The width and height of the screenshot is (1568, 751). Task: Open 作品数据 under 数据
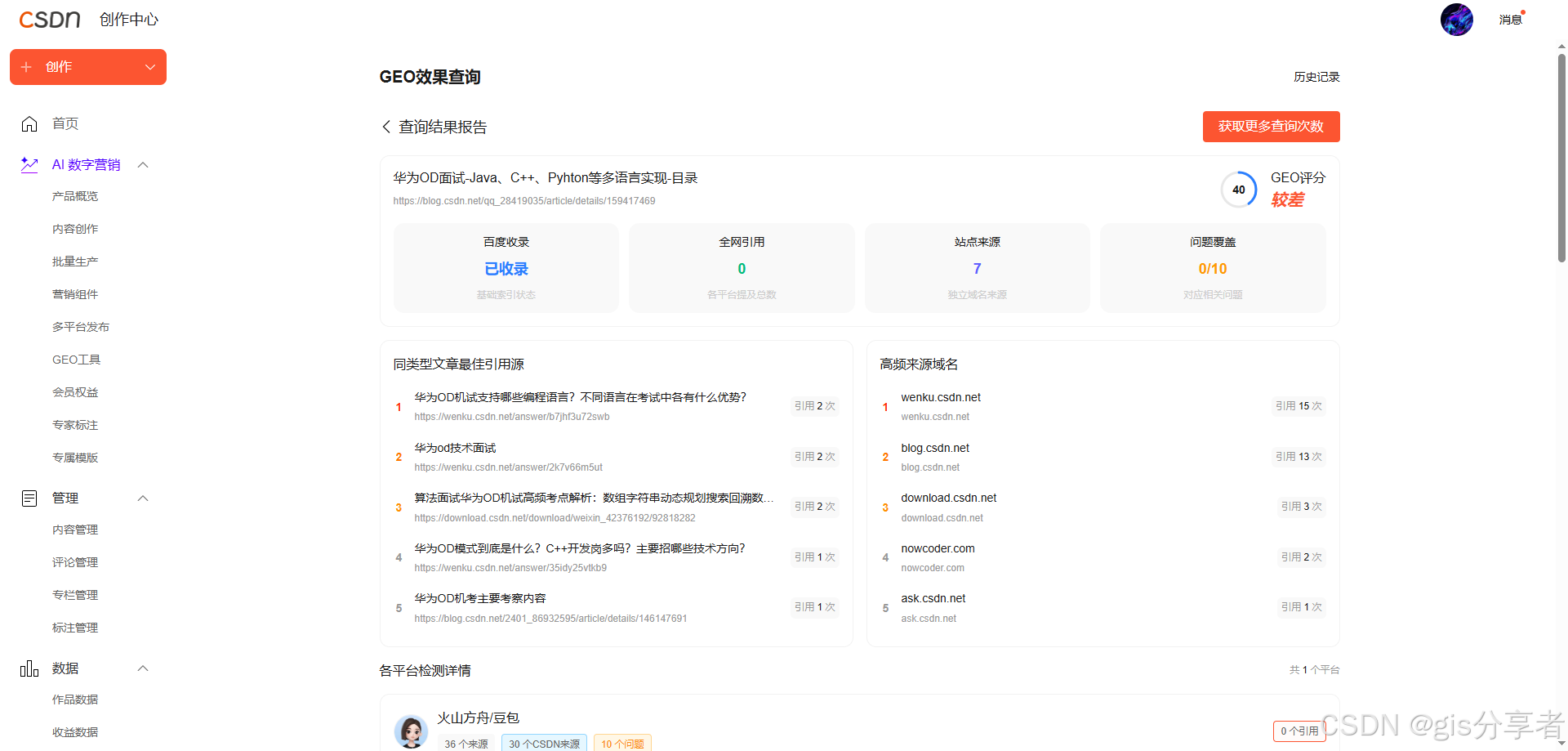click(x=75, y=700)
